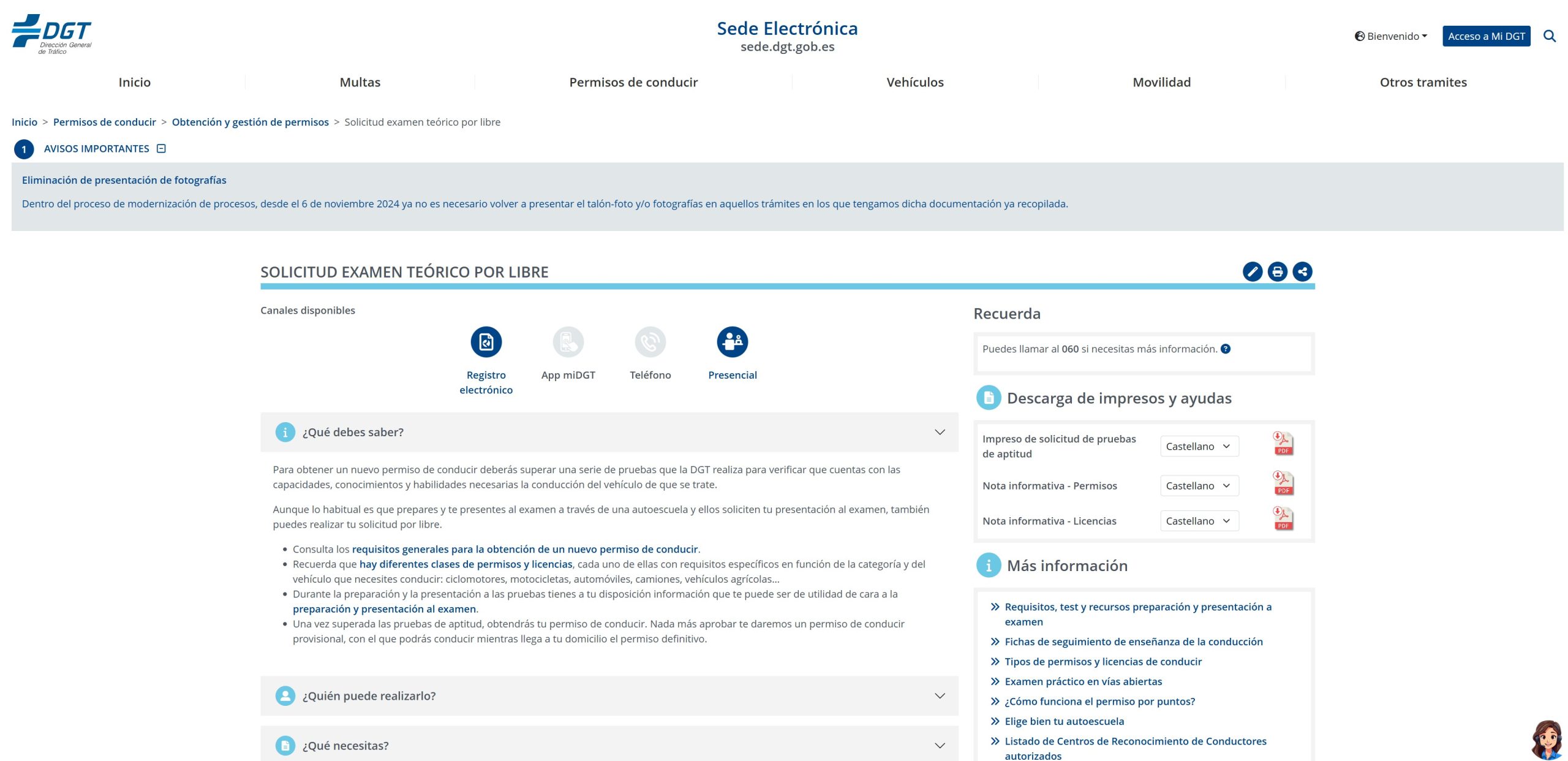Collapse the Avisos Importantes section toggle

click(161, 149)
